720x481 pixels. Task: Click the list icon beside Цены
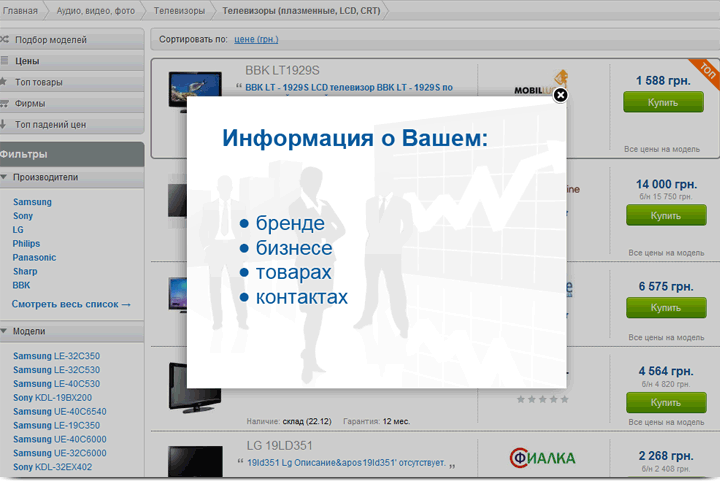5,60
